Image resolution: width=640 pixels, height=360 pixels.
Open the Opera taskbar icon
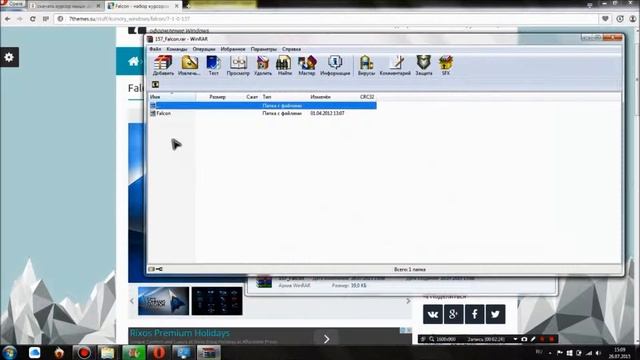159,352
